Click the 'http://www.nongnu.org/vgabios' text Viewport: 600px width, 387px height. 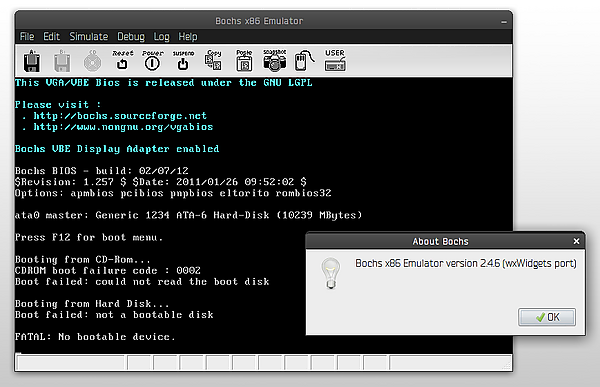[x=123, y=127]
